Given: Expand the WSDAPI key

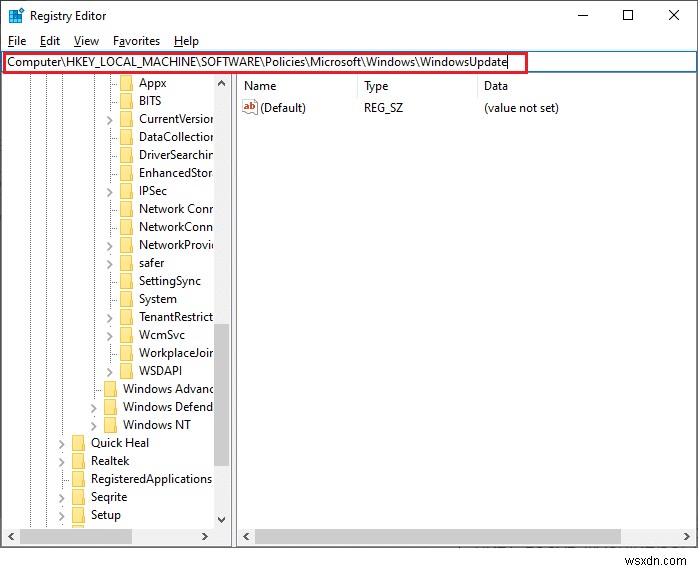Looking at the screenshot, I should click(110, 372).
